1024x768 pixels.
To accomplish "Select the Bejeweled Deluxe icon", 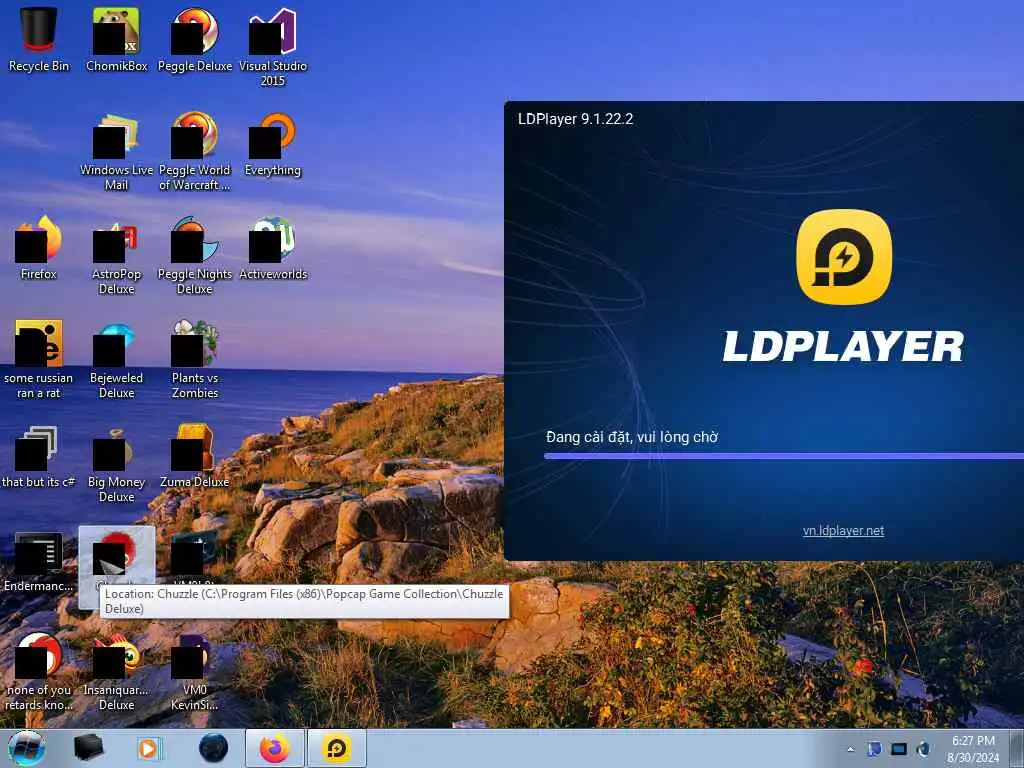I will [116, 359].
